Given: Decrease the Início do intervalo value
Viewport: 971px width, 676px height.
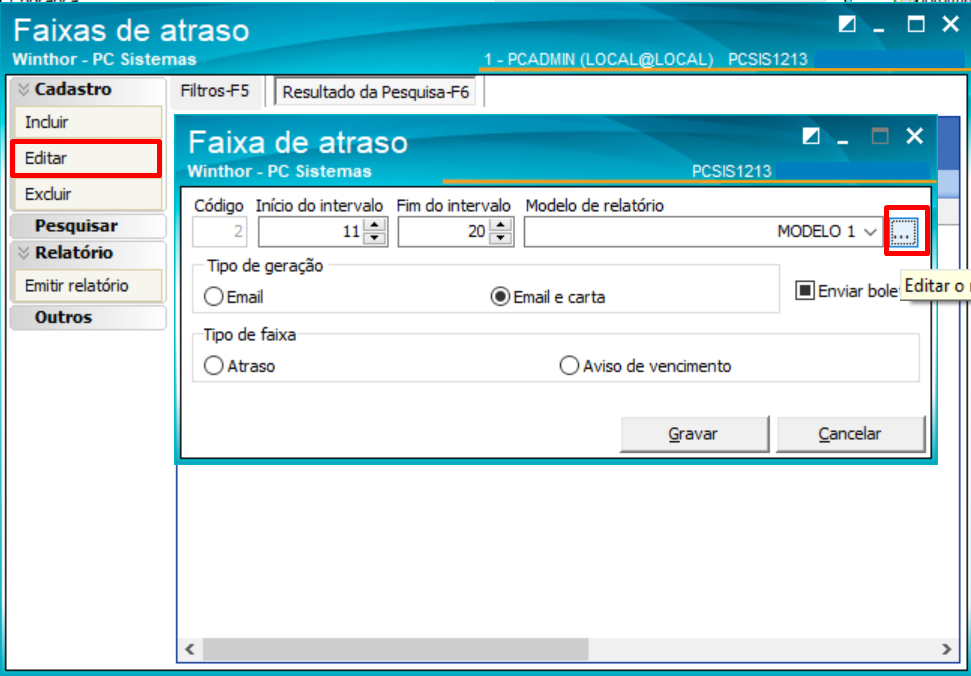Looking at the screenshot, I should point(375,239).
